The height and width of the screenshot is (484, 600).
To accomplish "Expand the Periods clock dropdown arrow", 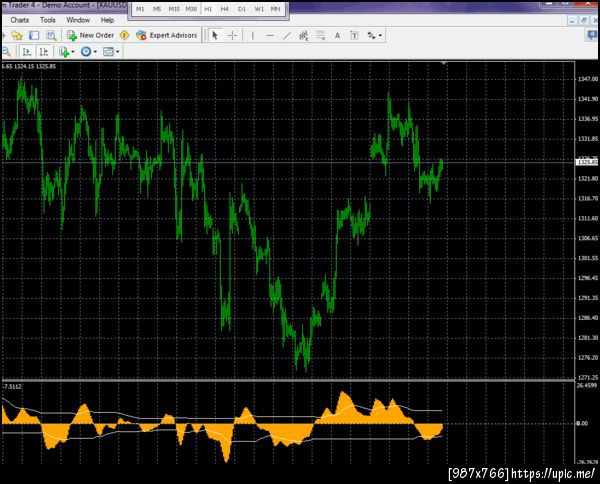I will (x=95, y=52).
